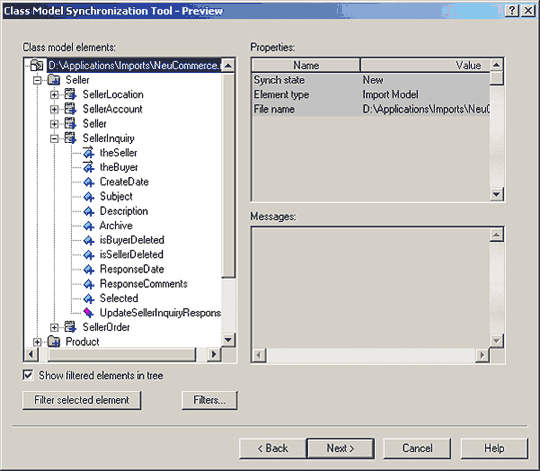
Task: Click the theSeller association icon
Action: pos(88,152)
